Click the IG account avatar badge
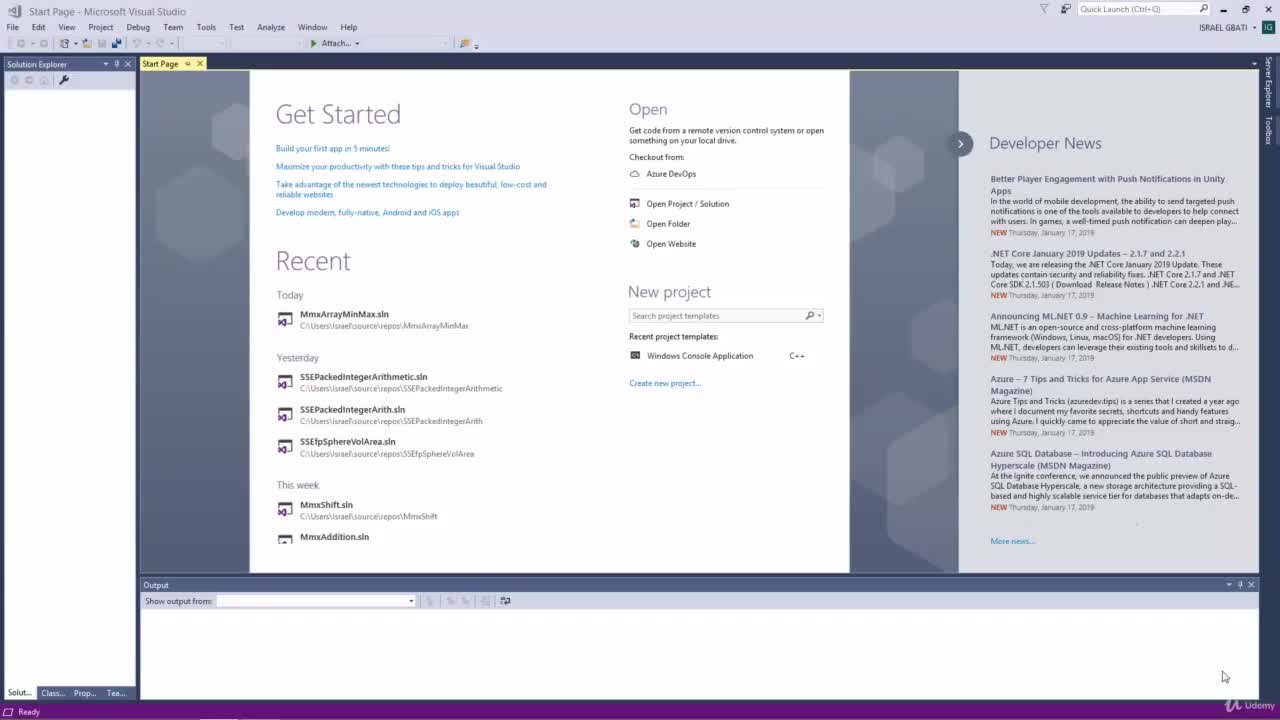 (x=1268, y=27)
